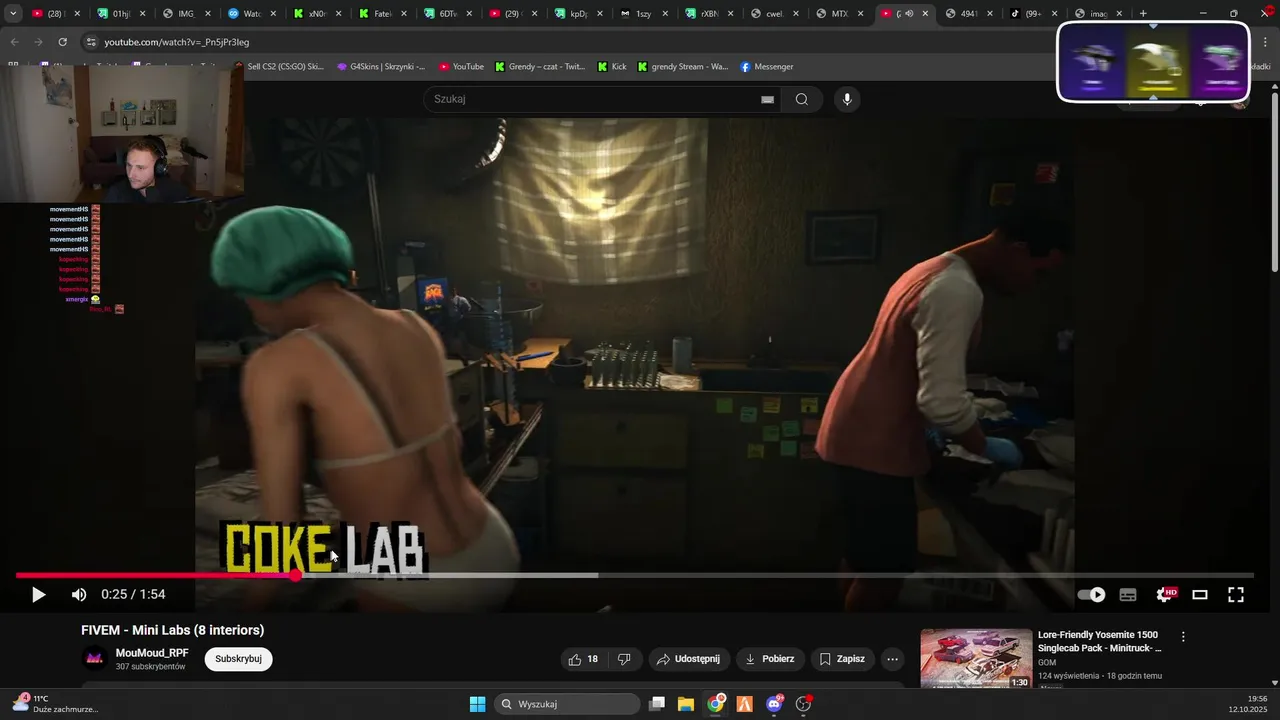Open options menu for Yosemite recommendation
The width and height of the screenshot is (1280, 720).
point(1183,637)
